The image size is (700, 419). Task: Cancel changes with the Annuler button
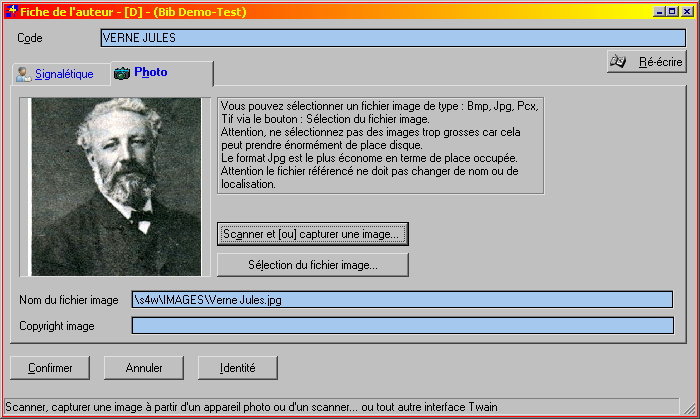tap(144, 368)
